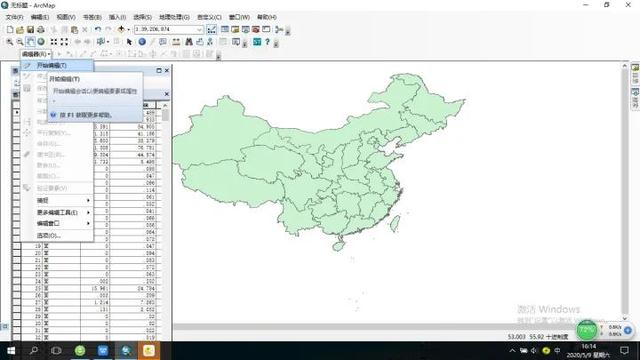Image resolution: width=640 pixels, height=360 pixels.
Task: Click the Add Data icon
Action: point(121,30)
